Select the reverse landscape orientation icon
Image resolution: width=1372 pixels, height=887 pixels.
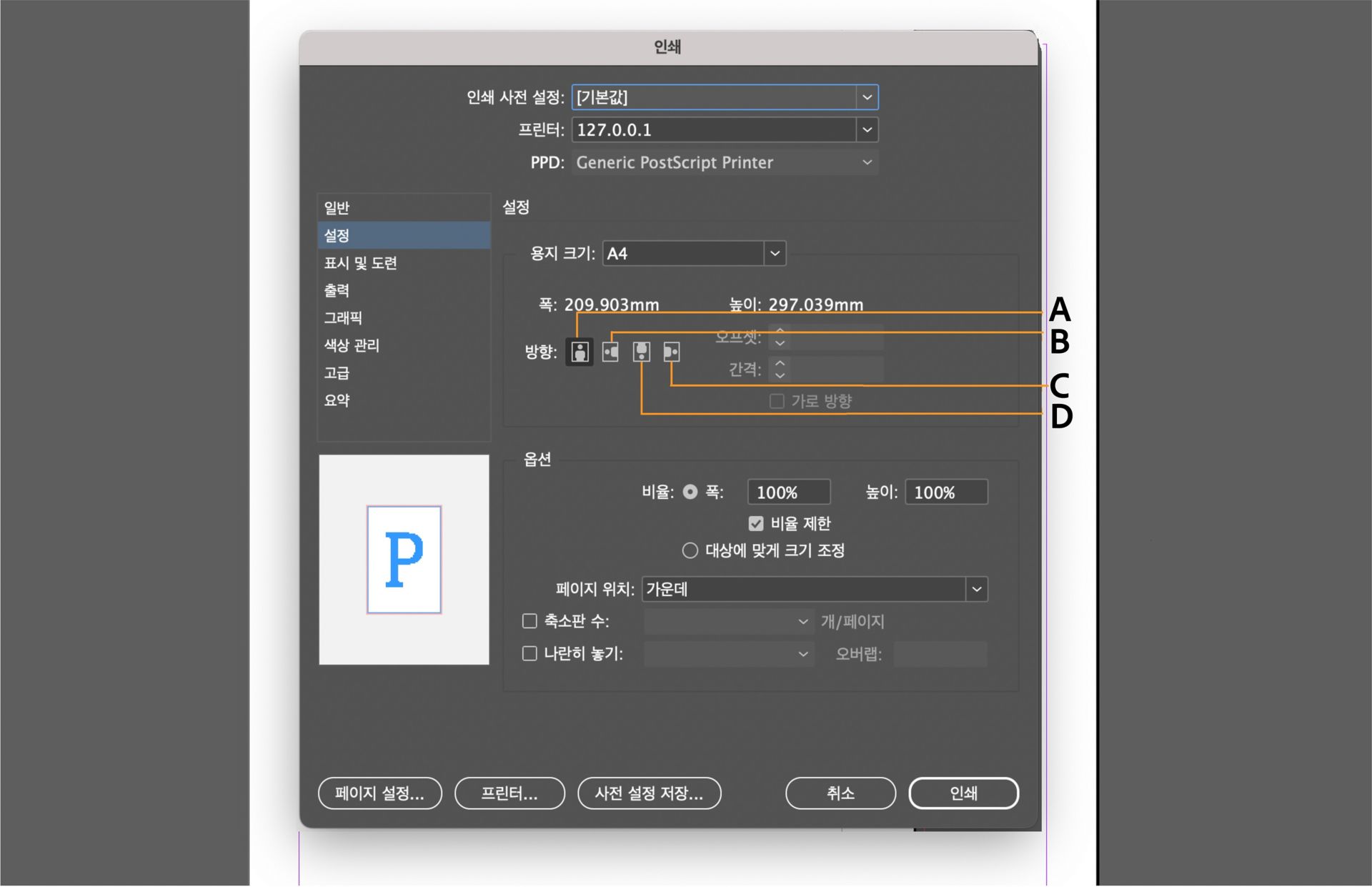672,352
